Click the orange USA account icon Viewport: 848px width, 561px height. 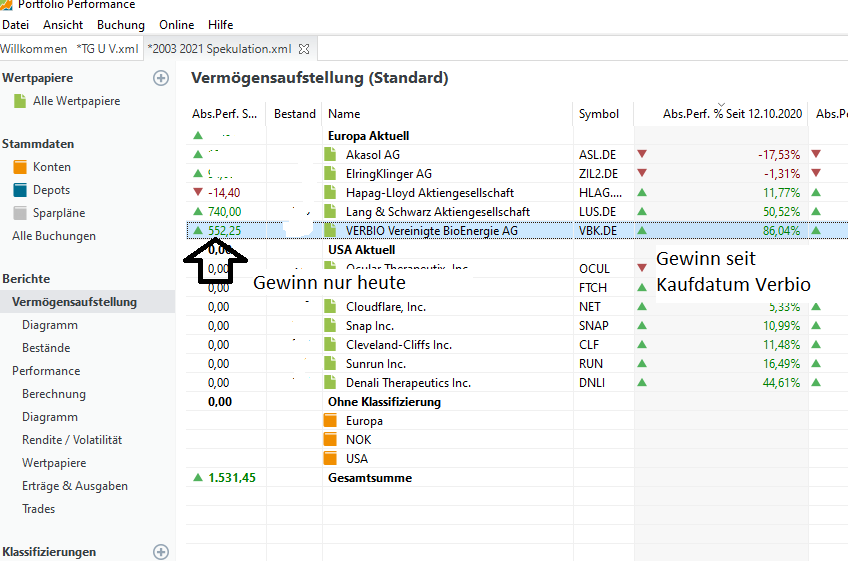click(330, 458)
